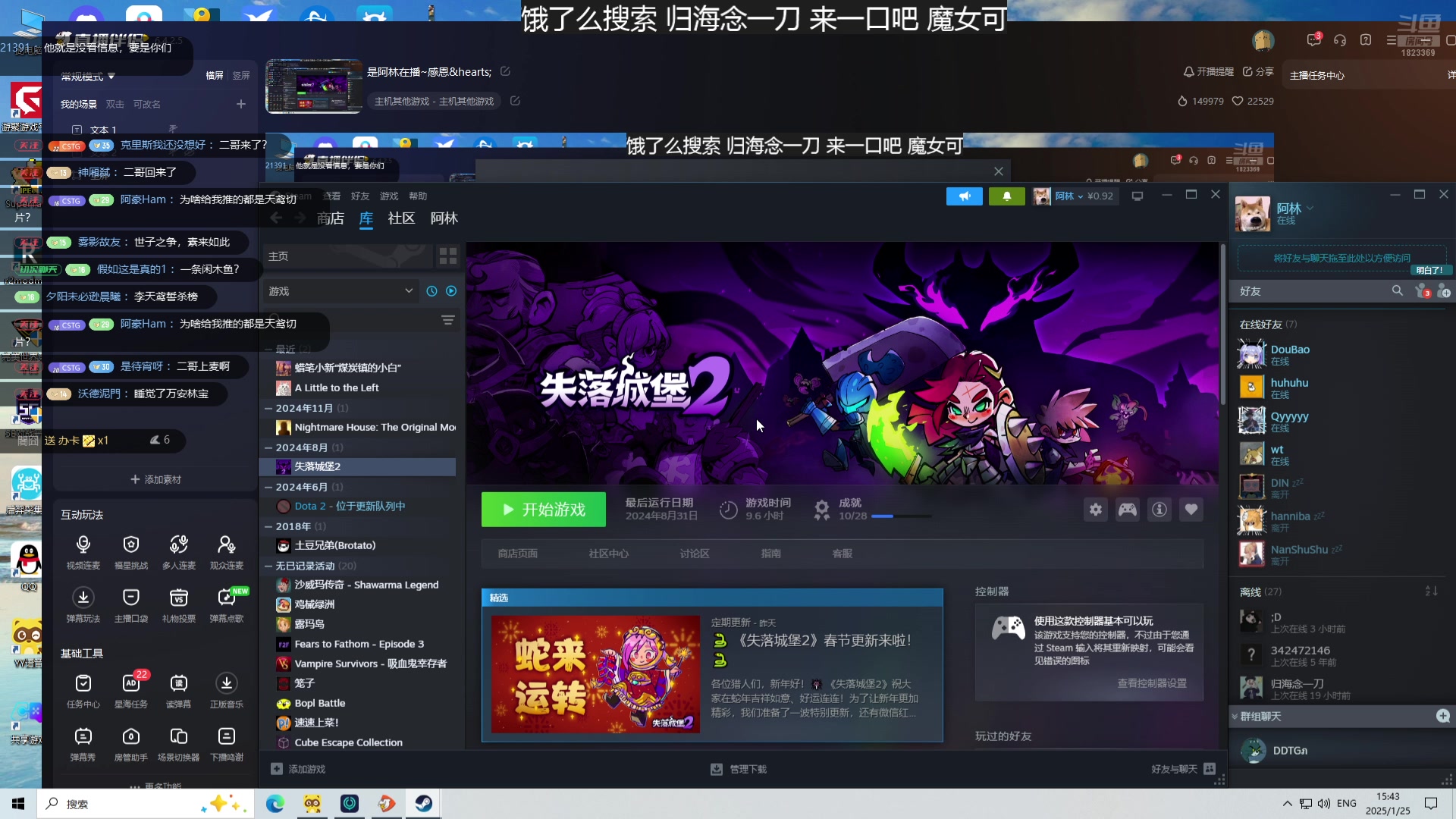Open 弹幕点歌 tool icon
The height and width of the screenshot is (819, 1456).
[227, 605]
